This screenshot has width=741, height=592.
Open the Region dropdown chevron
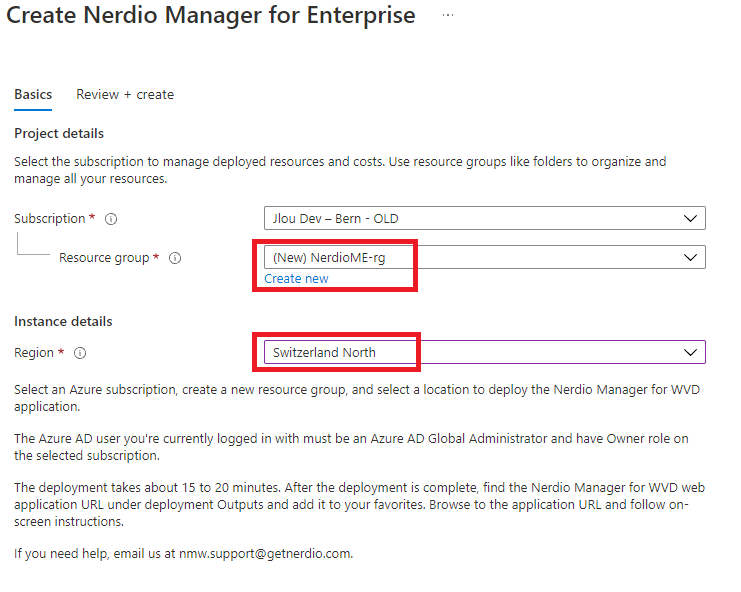690,352
